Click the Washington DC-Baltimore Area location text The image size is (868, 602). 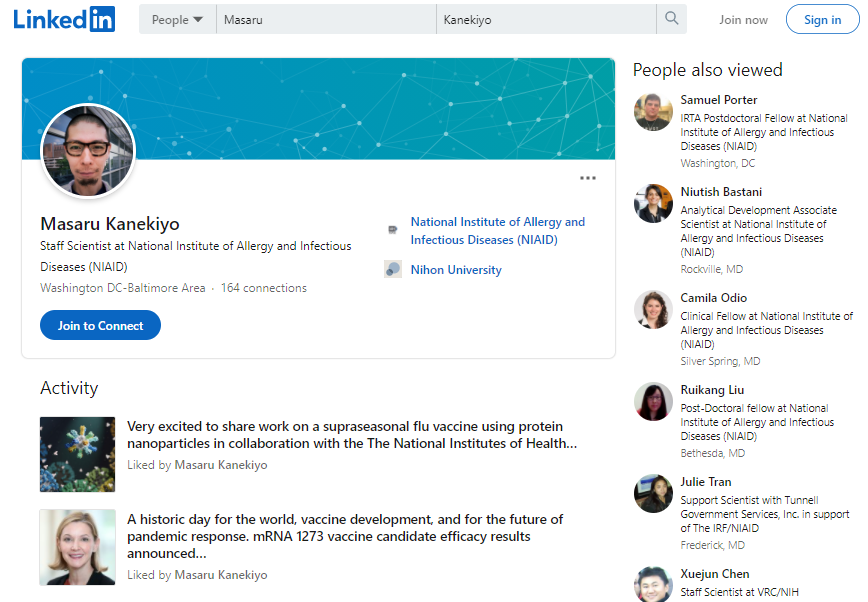point(122,288)
